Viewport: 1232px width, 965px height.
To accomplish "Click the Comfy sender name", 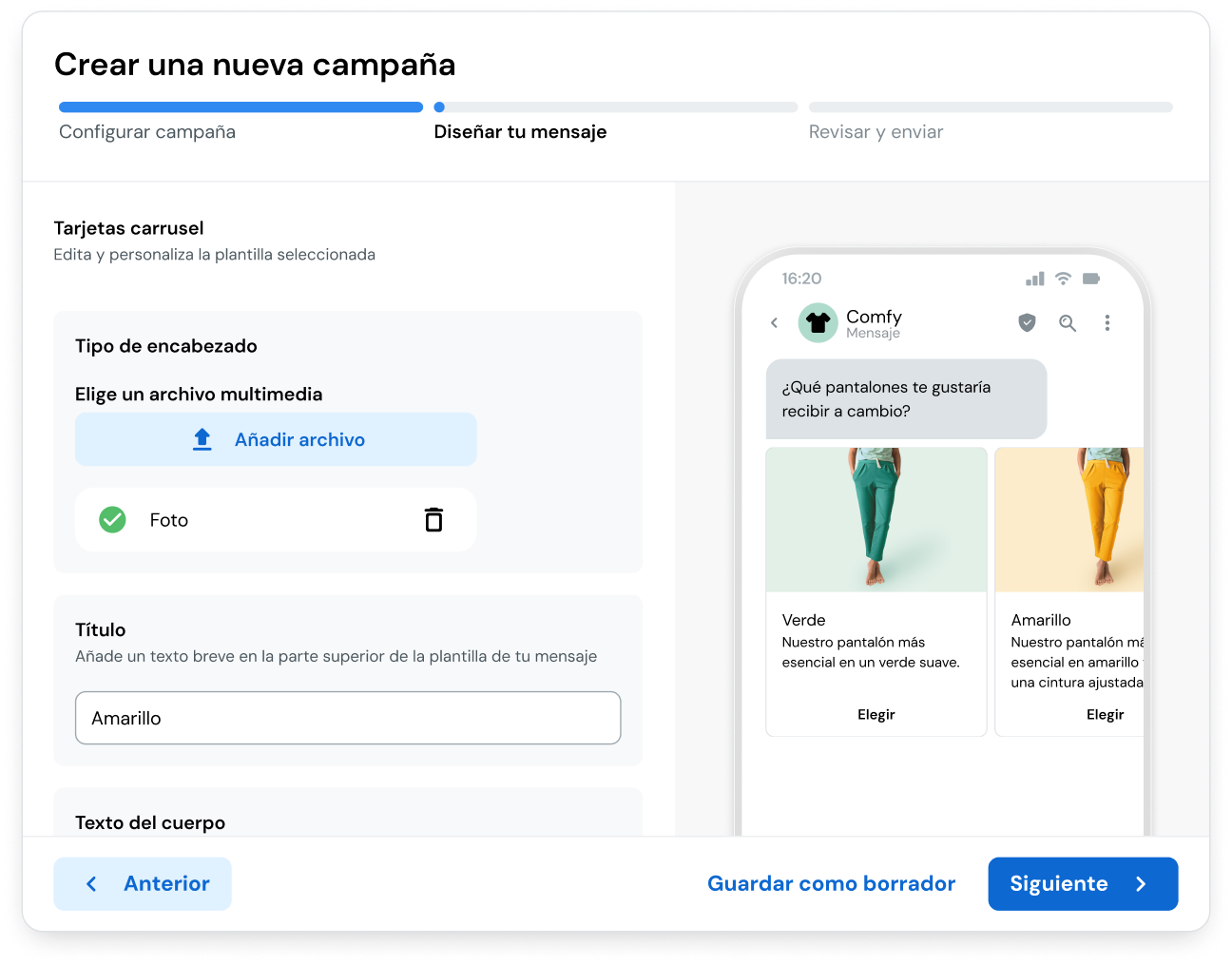I will click(874, 317).
